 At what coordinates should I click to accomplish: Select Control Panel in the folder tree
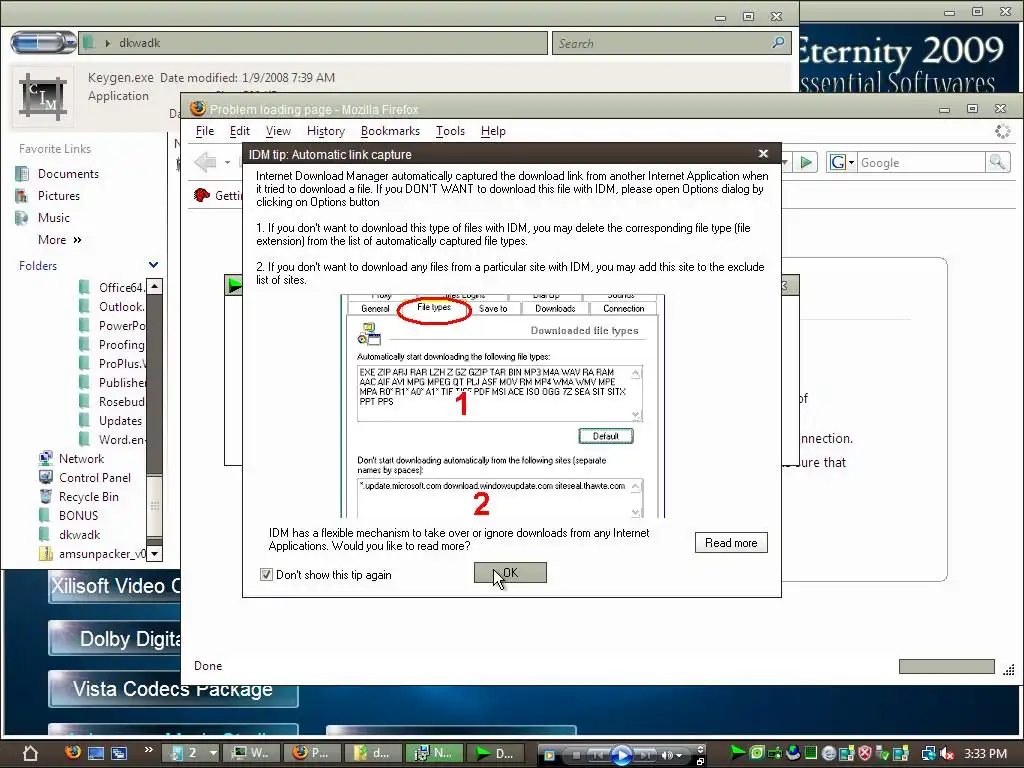(86, 477)
